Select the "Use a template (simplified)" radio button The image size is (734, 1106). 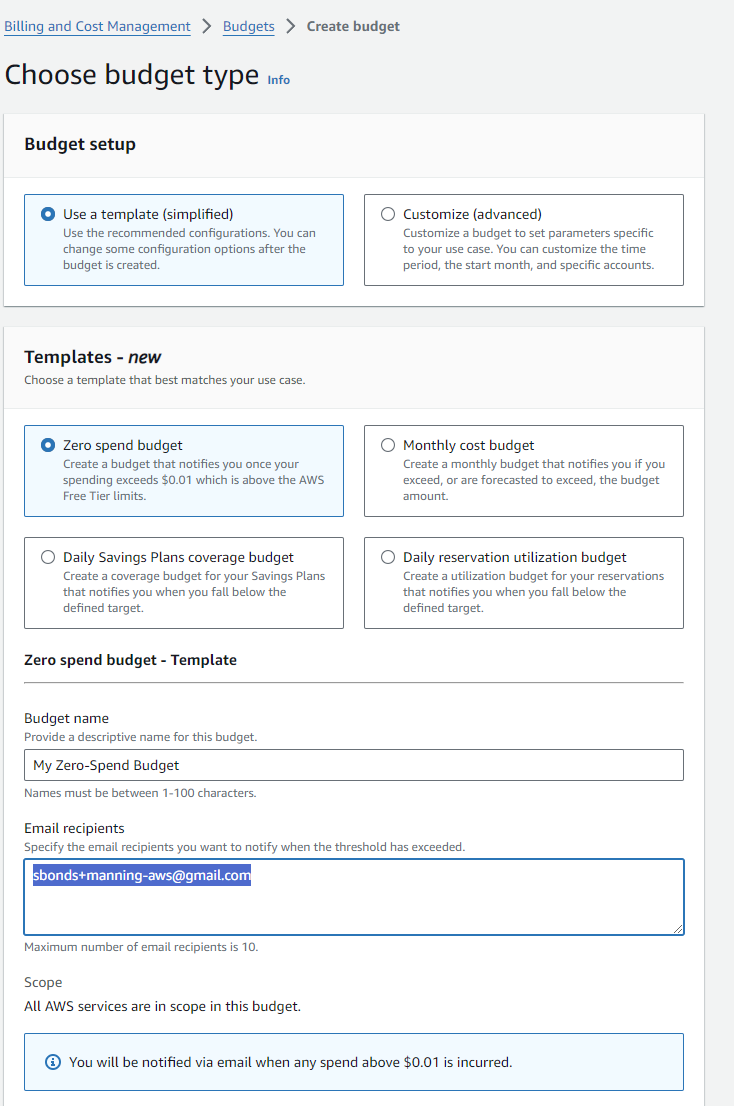tap(48, 214)
